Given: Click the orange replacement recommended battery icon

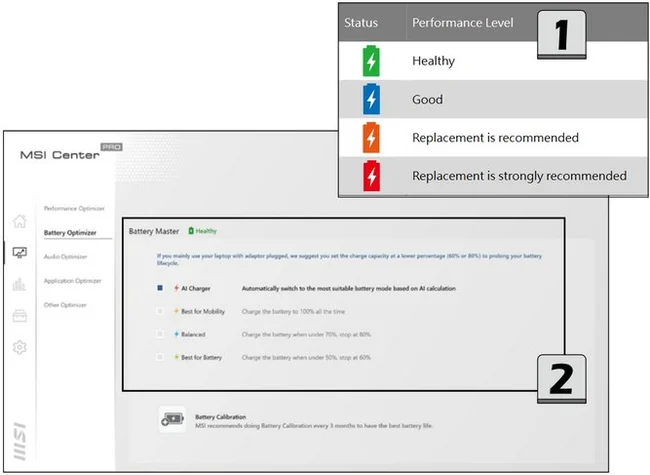Looking at the screenshot, I should 371,138.
